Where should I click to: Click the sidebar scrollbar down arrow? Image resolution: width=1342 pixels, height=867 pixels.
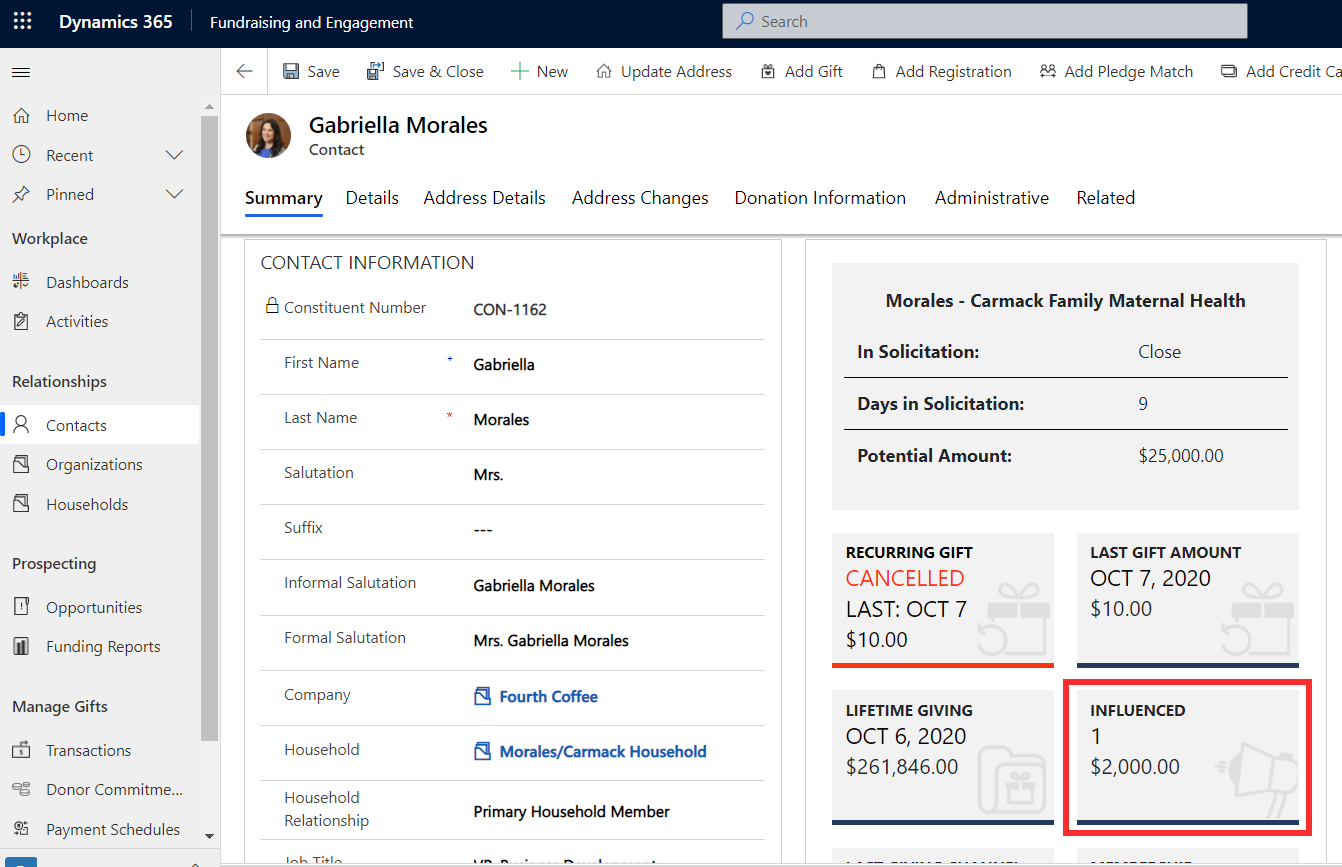209,835
